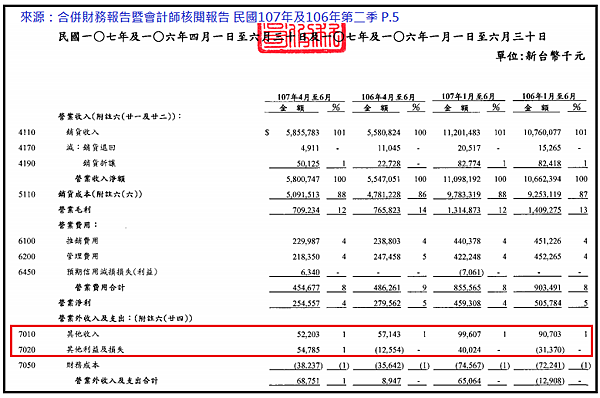Select account code 7050
Screen dimensions: 600x398
[x=27, y=365]
